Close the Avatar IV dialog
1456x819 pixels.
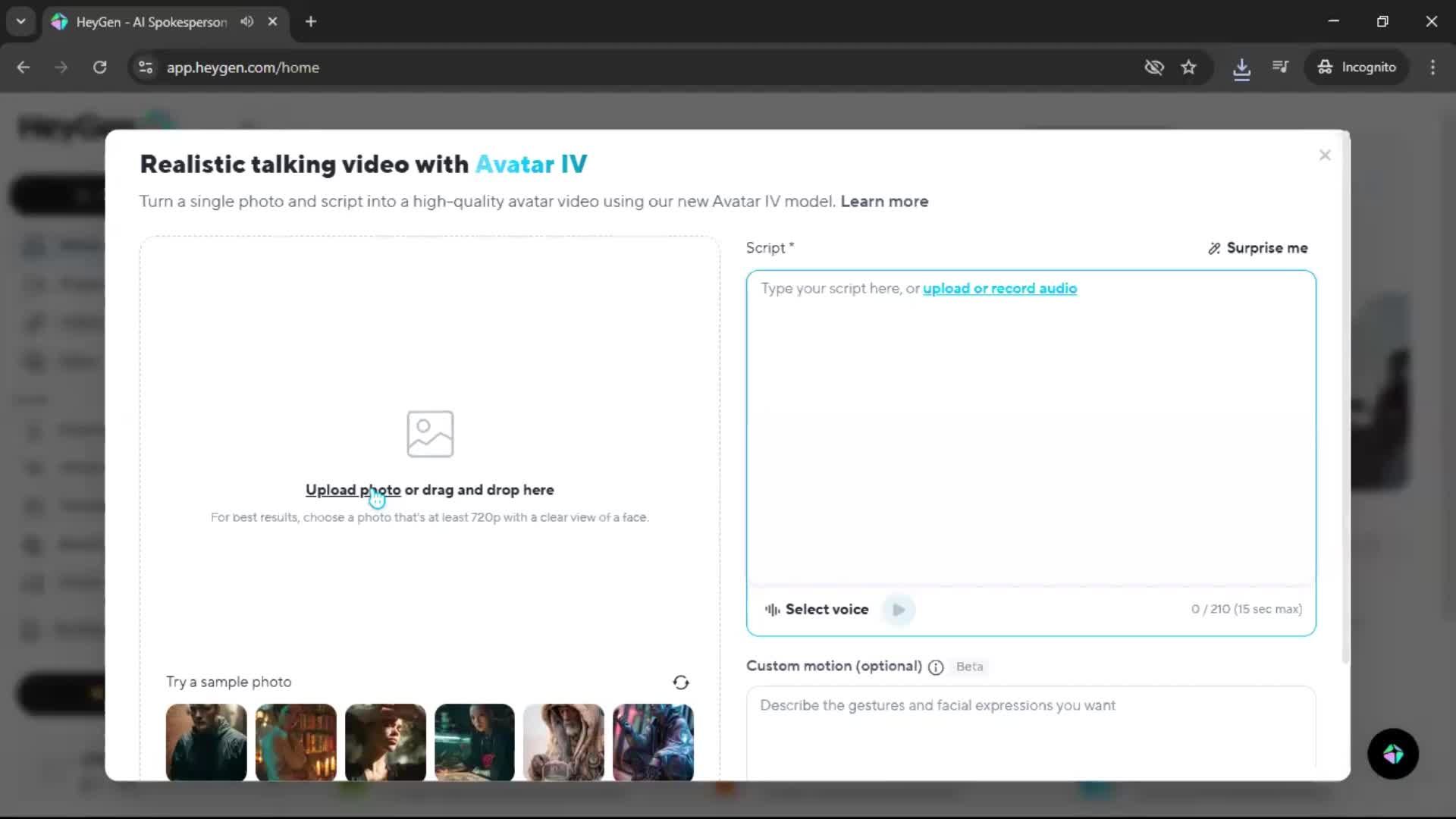[1324, 155]
